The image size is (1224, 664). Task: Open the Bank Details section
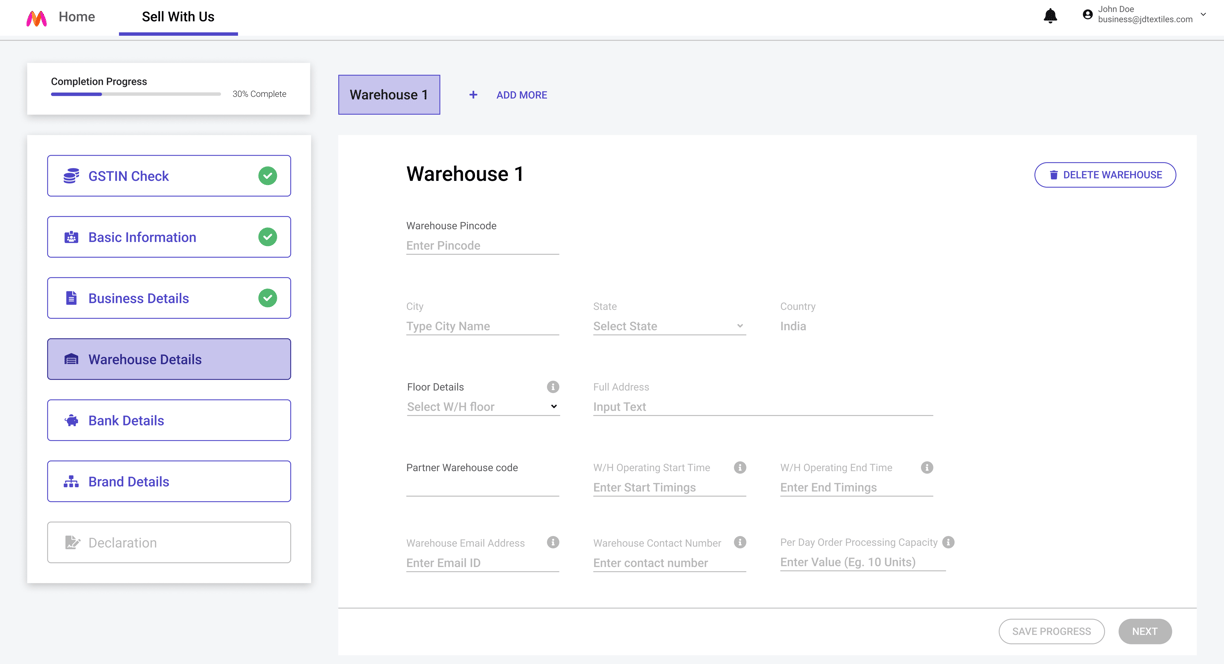pos(169,420)
